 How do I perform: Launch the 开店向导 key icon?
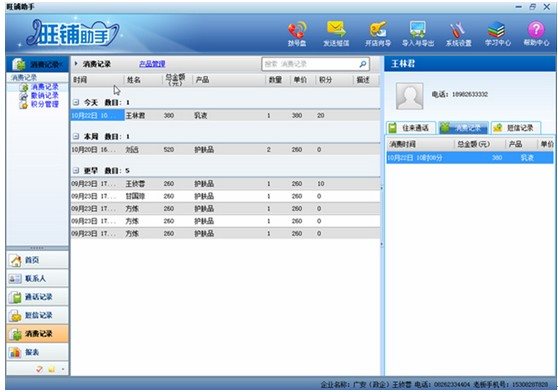click(x=378, y=30)
